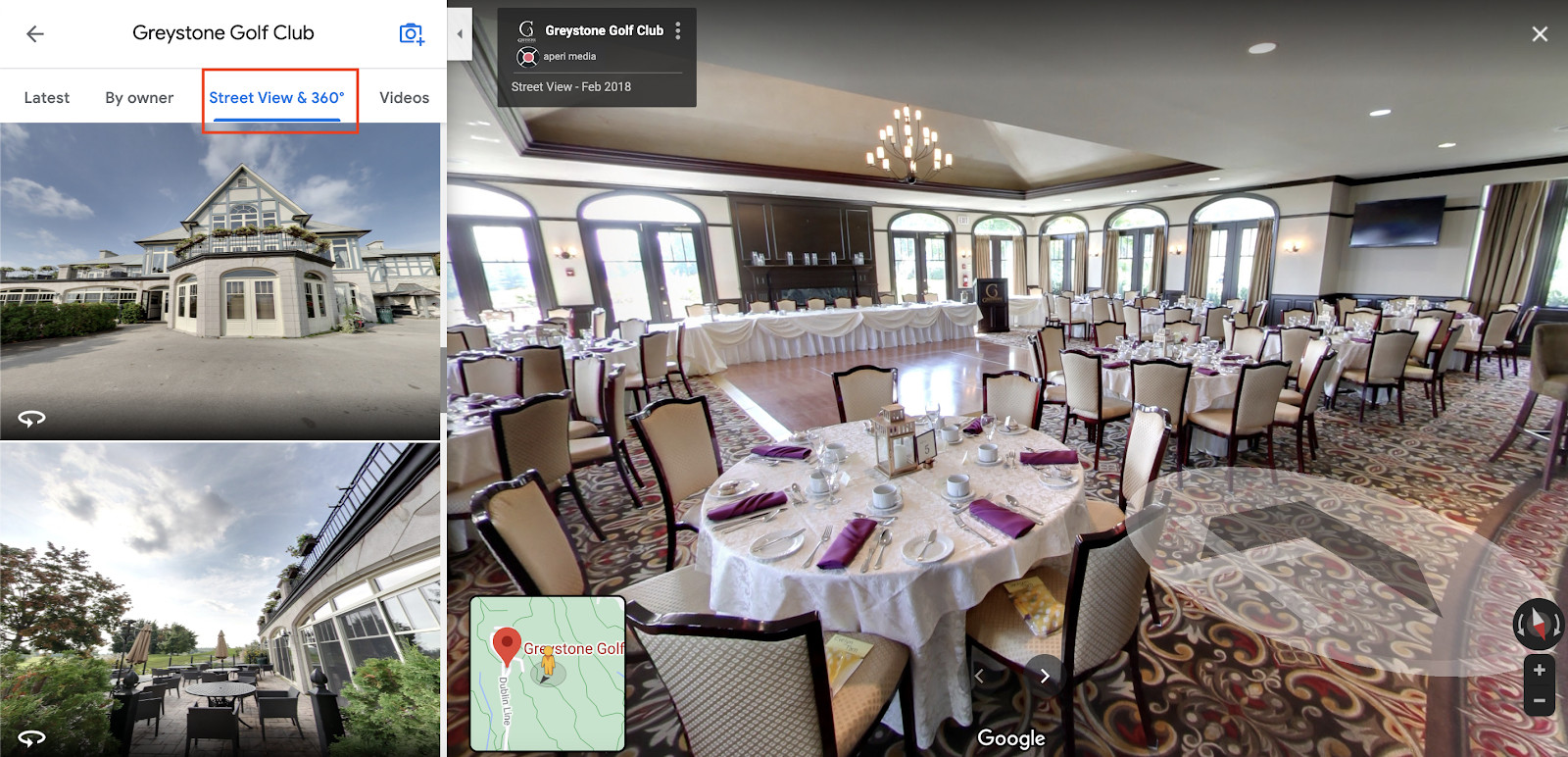Click the aperi media contributor link
This screenshot has width=1568, height=757.
(569, 57)
